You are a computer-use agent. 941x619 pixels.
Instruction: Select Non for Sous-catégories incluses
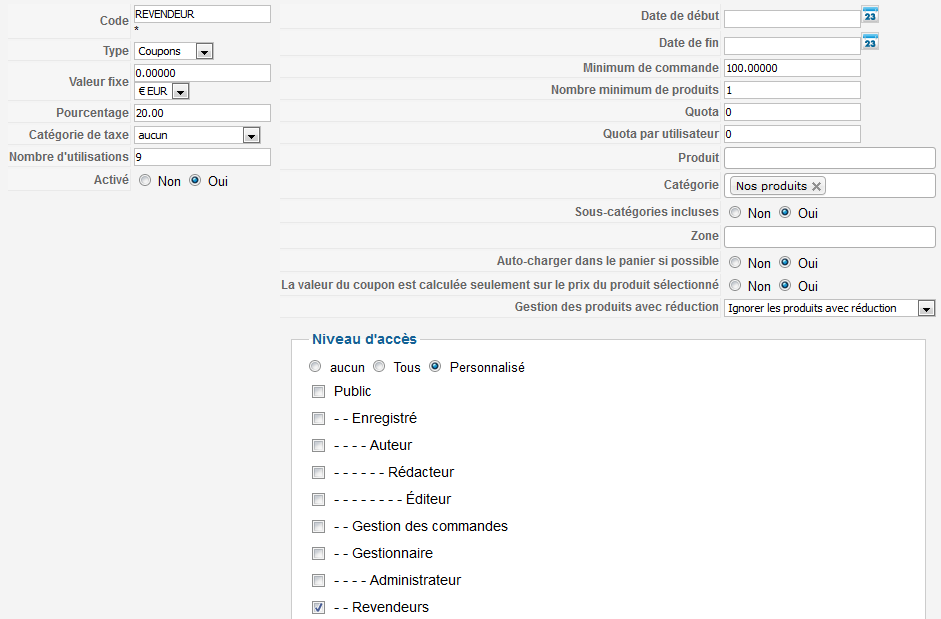click(x=735, y=212)
